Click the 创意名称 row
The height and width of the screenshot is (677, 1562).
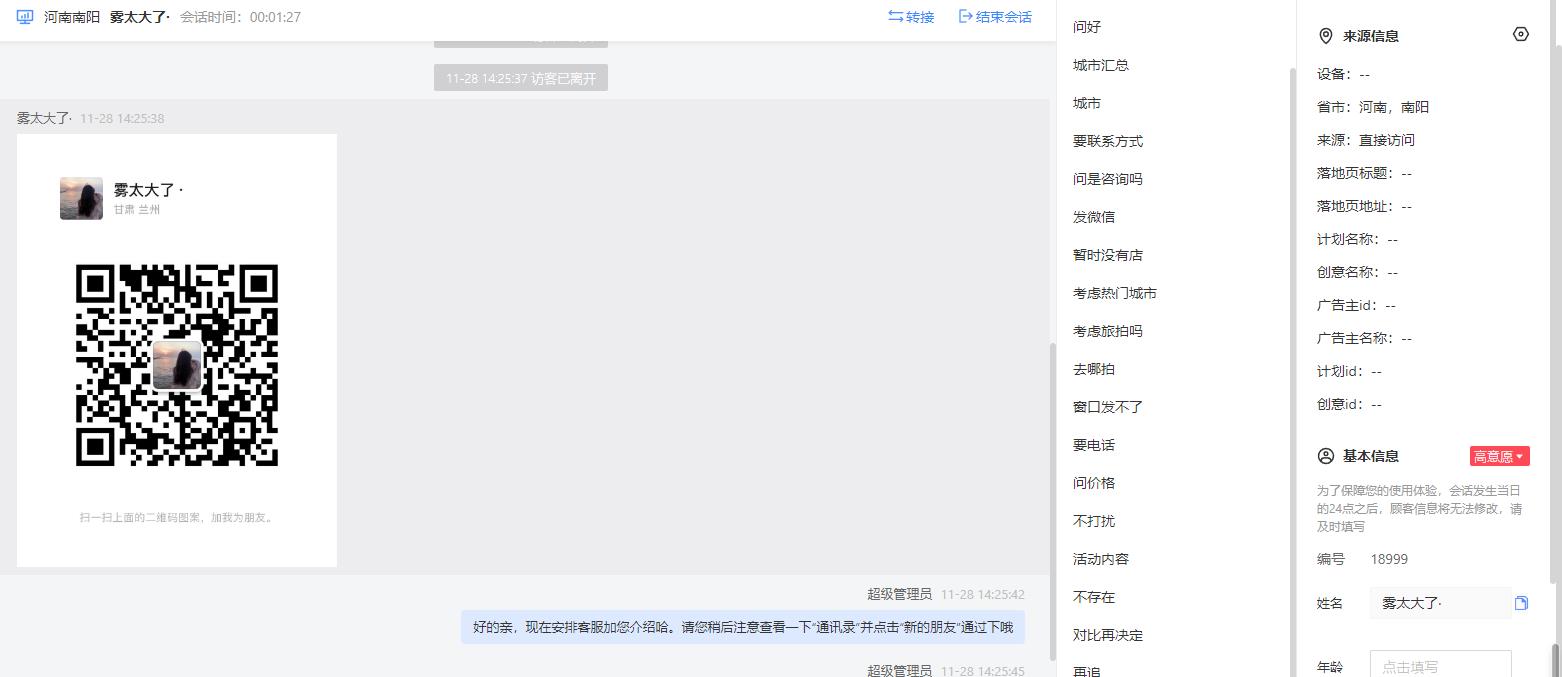click(1357, 272)
